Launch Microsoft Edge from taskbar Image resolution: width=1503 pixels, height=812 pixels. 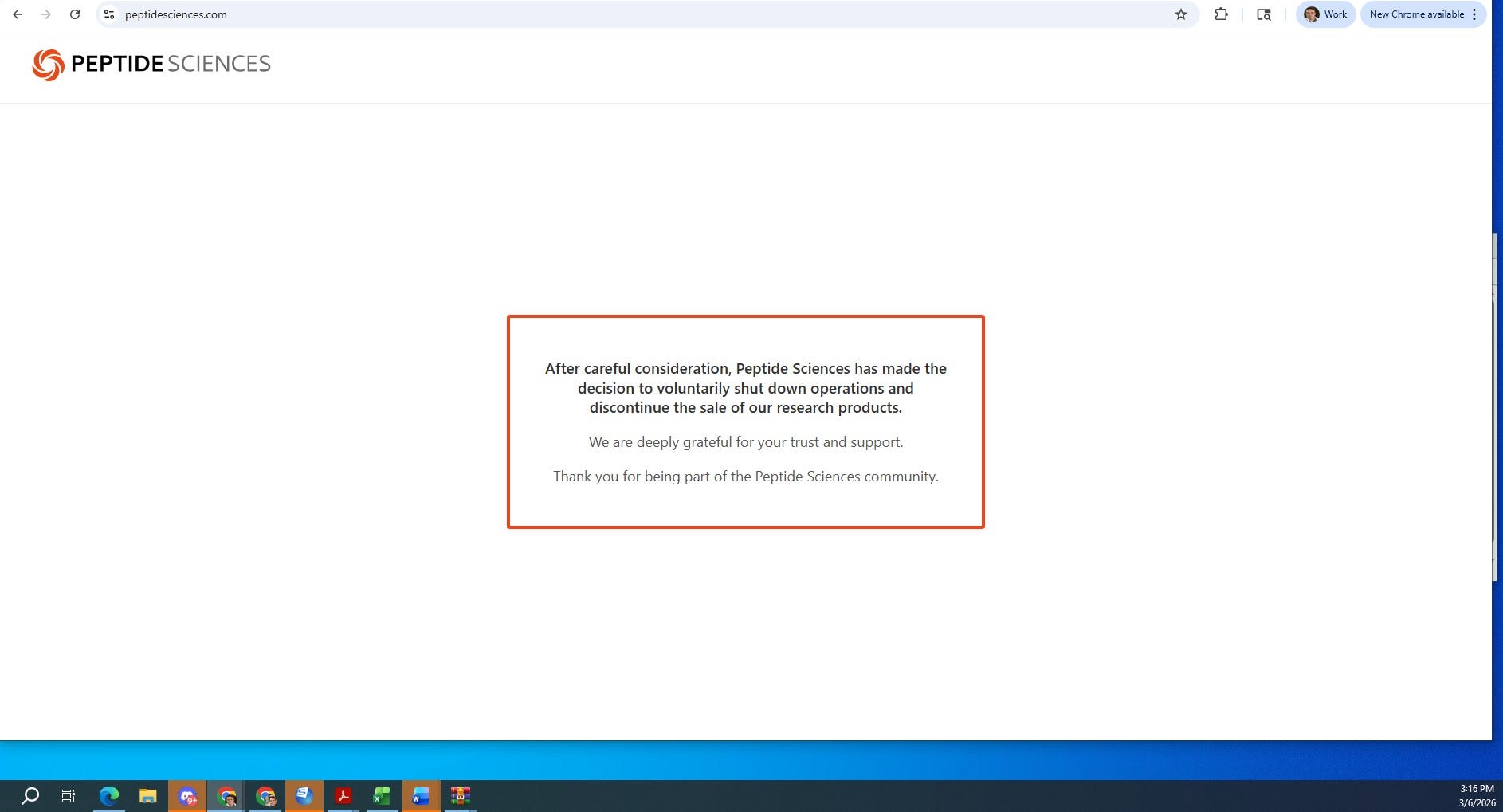point(109,796)
